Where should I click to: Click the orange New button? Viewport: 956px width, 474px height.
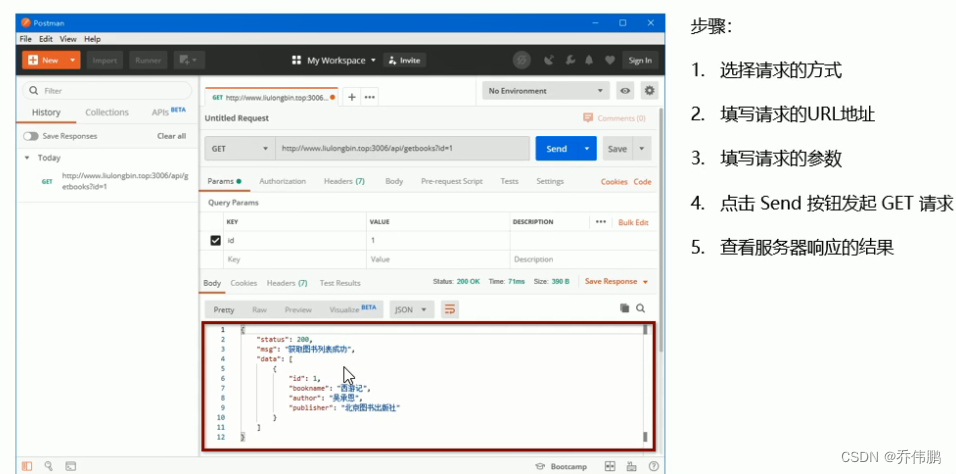pyautogui.click(x=44, y=60)
